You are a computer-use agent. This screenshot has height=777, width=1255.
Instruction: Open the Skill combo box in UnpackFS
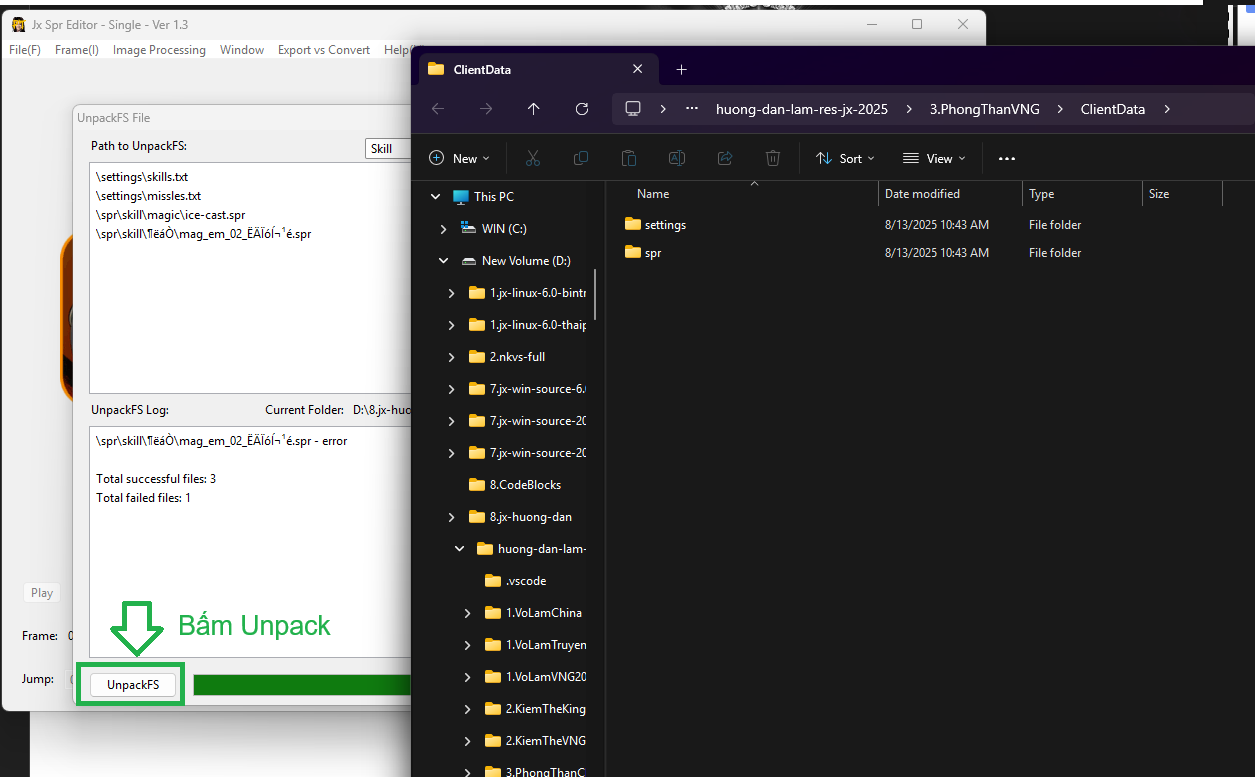coord(388,149)
